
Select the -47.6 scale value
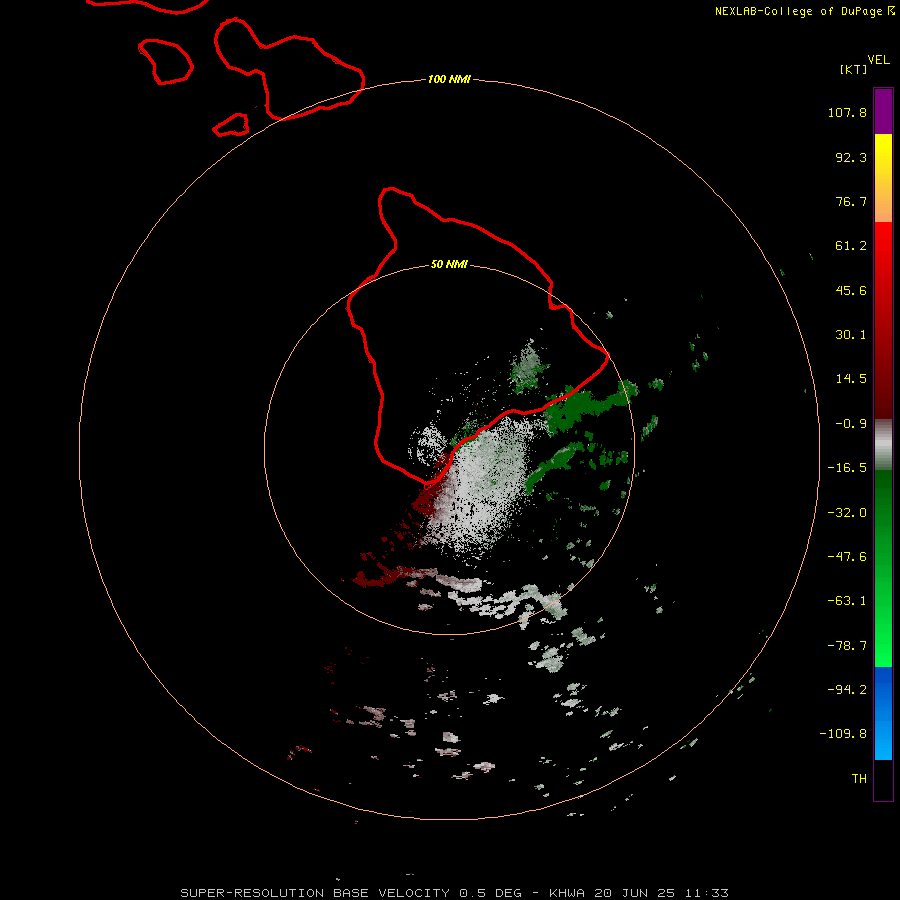coord(847,557)
